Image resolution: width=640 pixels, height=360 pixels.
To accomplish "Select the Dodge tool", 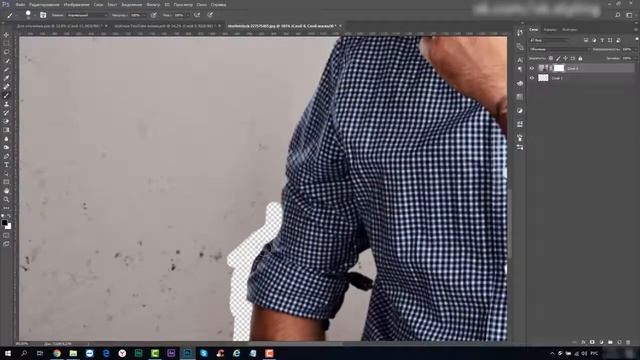I will (6, 147).
